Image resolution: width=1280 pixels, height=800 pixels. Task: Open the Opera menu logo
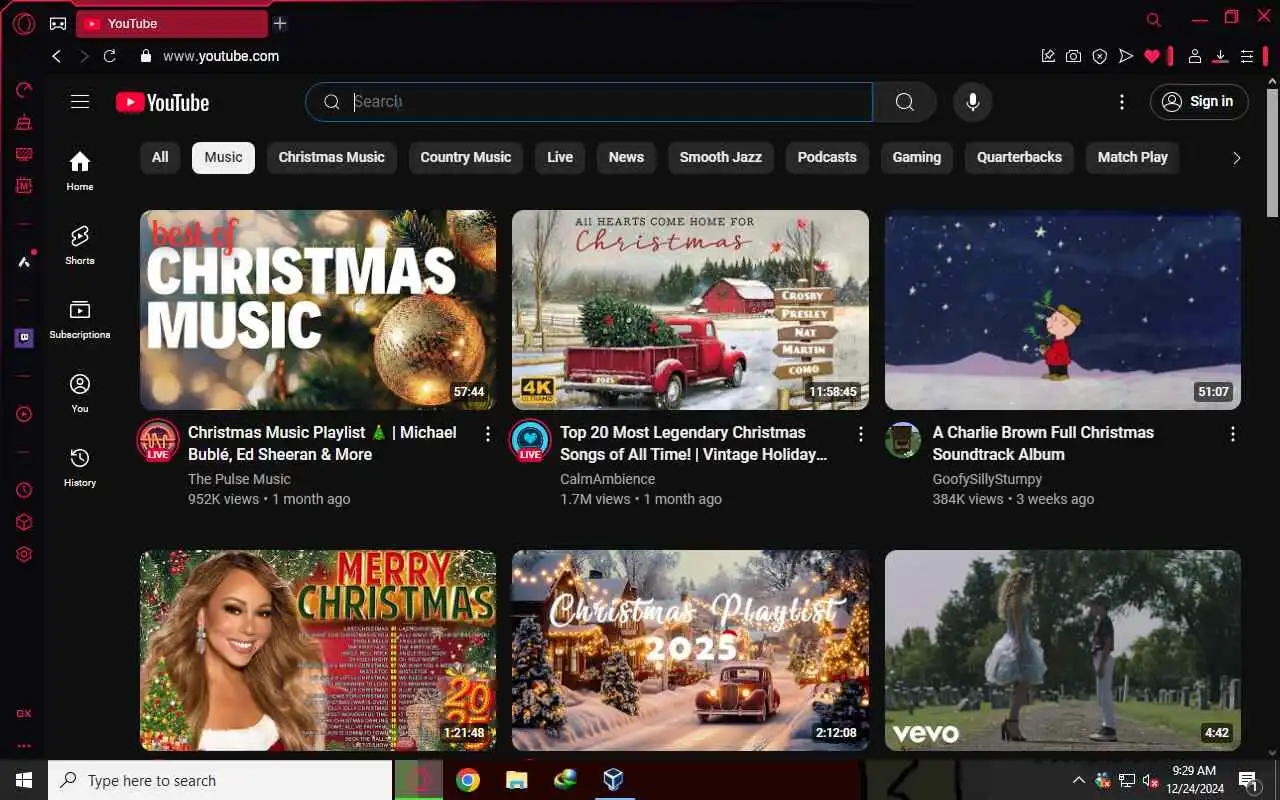[24, 23]
